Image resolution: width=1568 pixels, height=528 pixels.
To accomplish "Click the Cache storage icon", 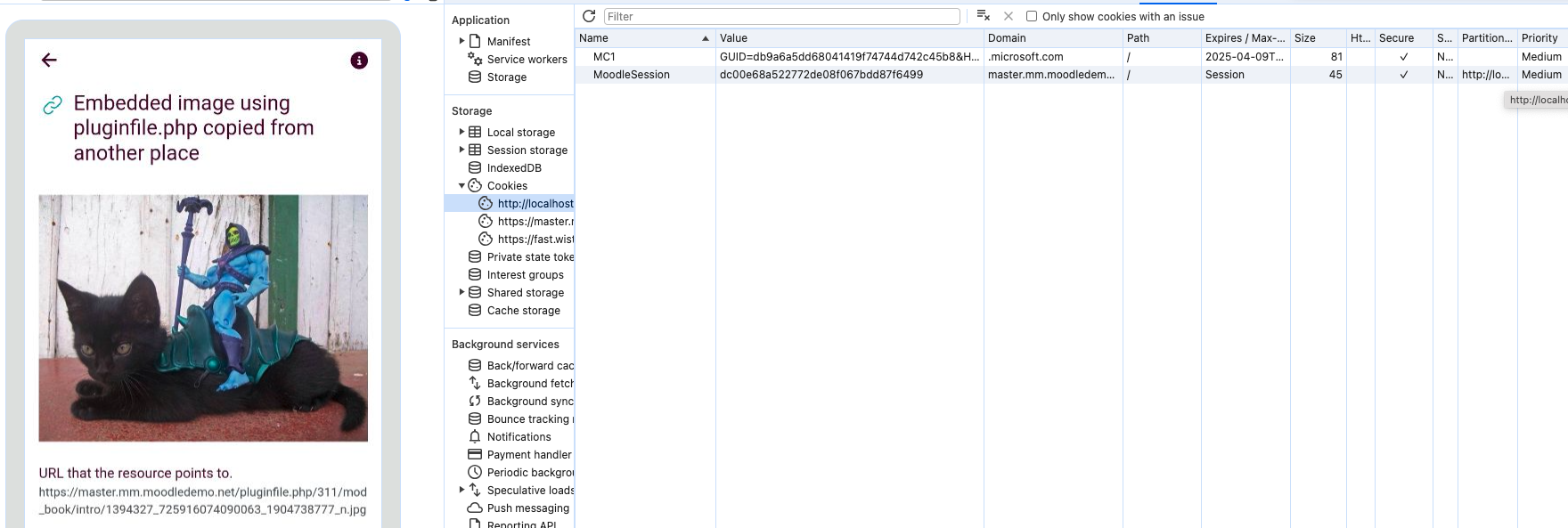I will tap(475, 310).
